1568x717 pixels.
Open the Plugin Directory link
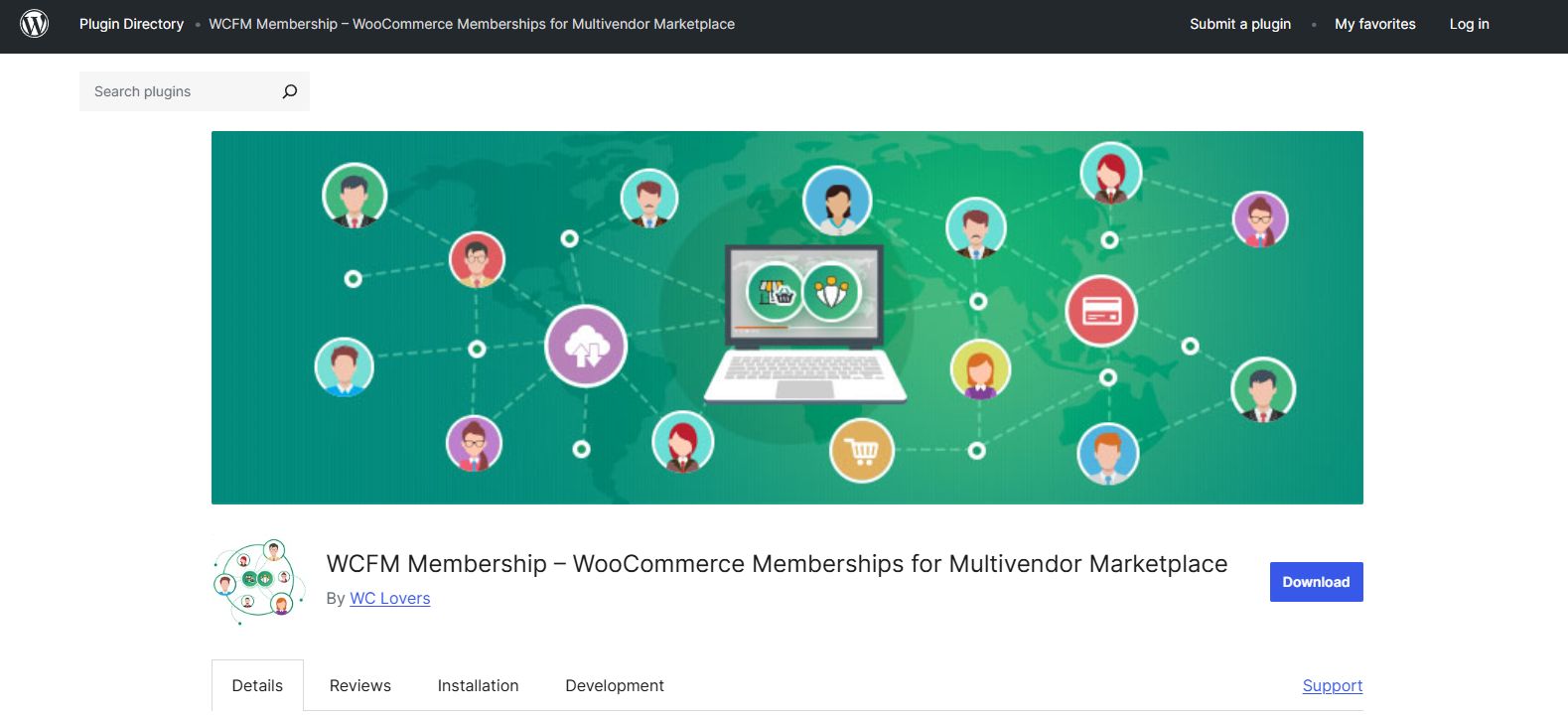tap(131, 24)
